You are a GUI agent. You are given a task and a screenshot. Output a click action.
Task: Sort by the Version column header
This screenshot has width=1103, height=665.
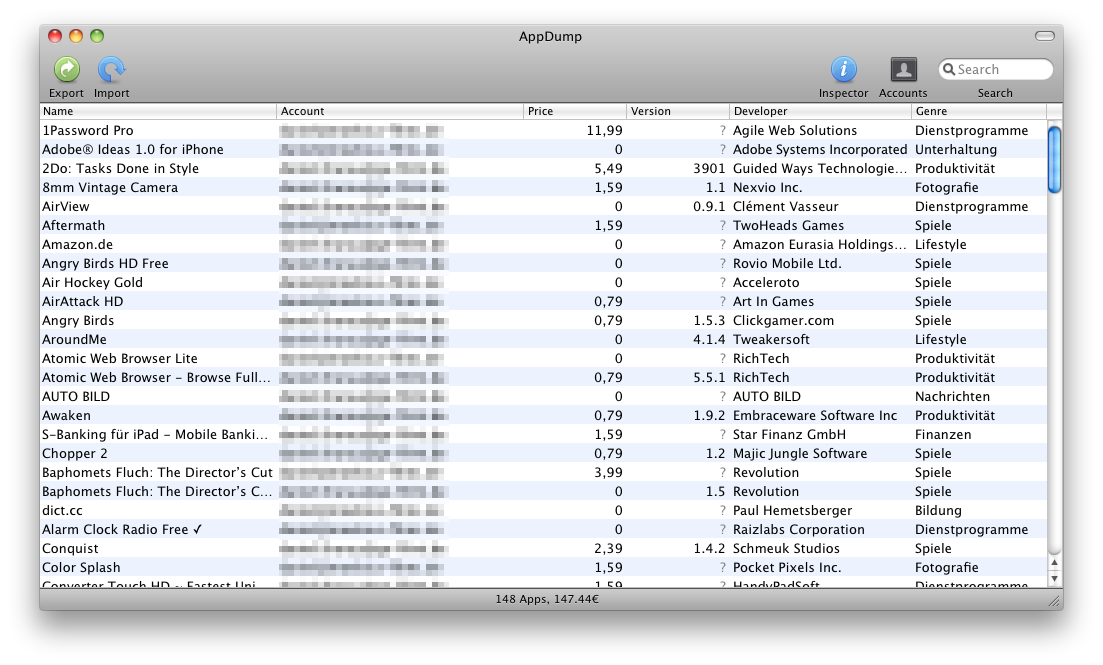tap(677, 111)
